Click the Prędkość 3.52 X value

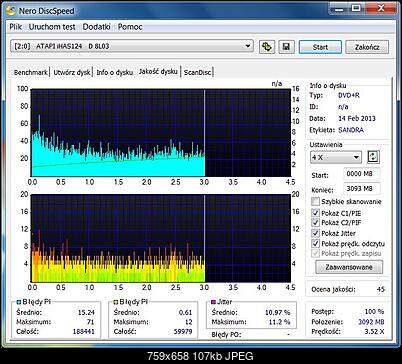(374, 332)
